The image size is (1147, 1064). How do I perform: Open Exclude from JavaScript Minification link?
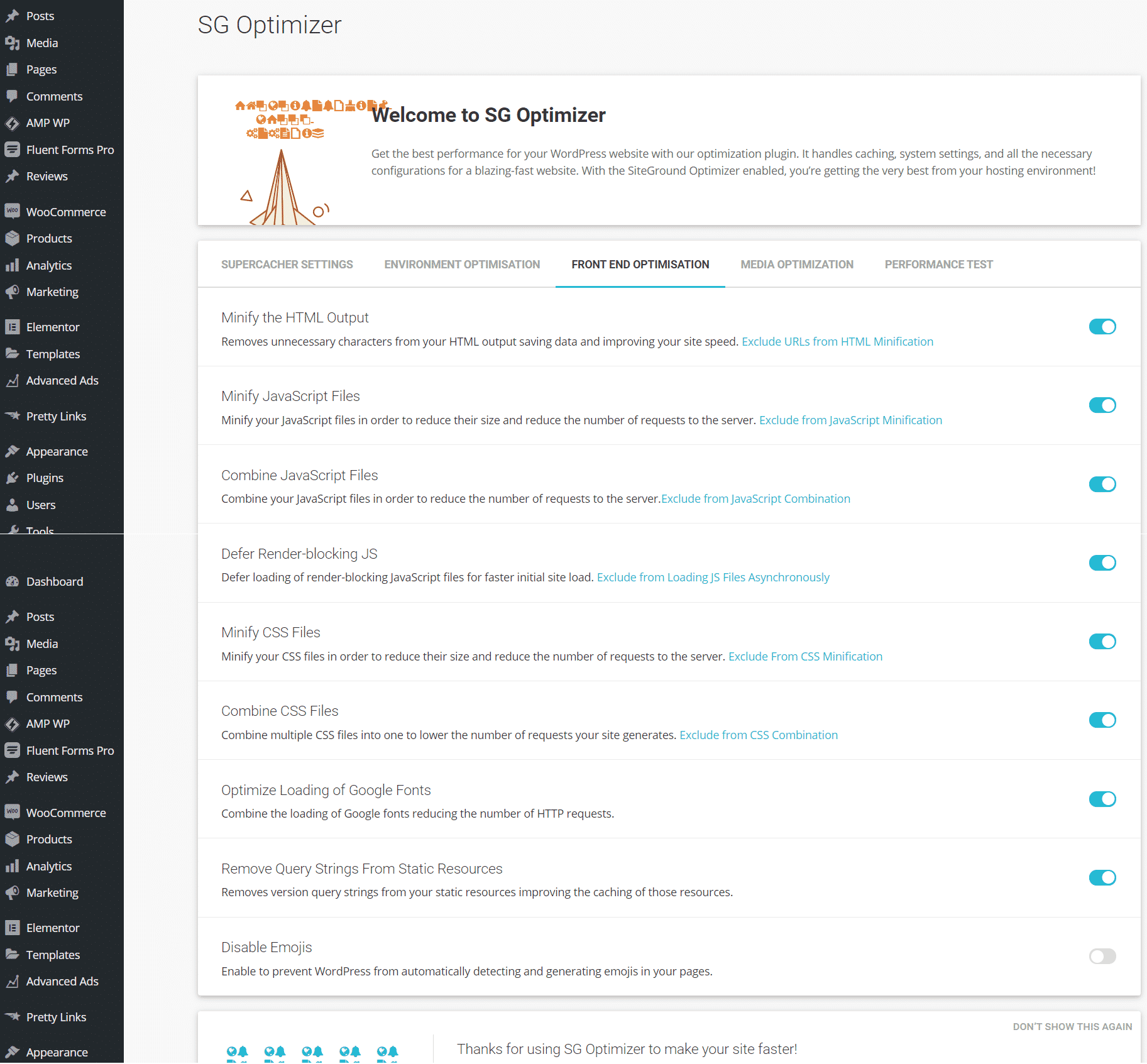pos(850,420)
